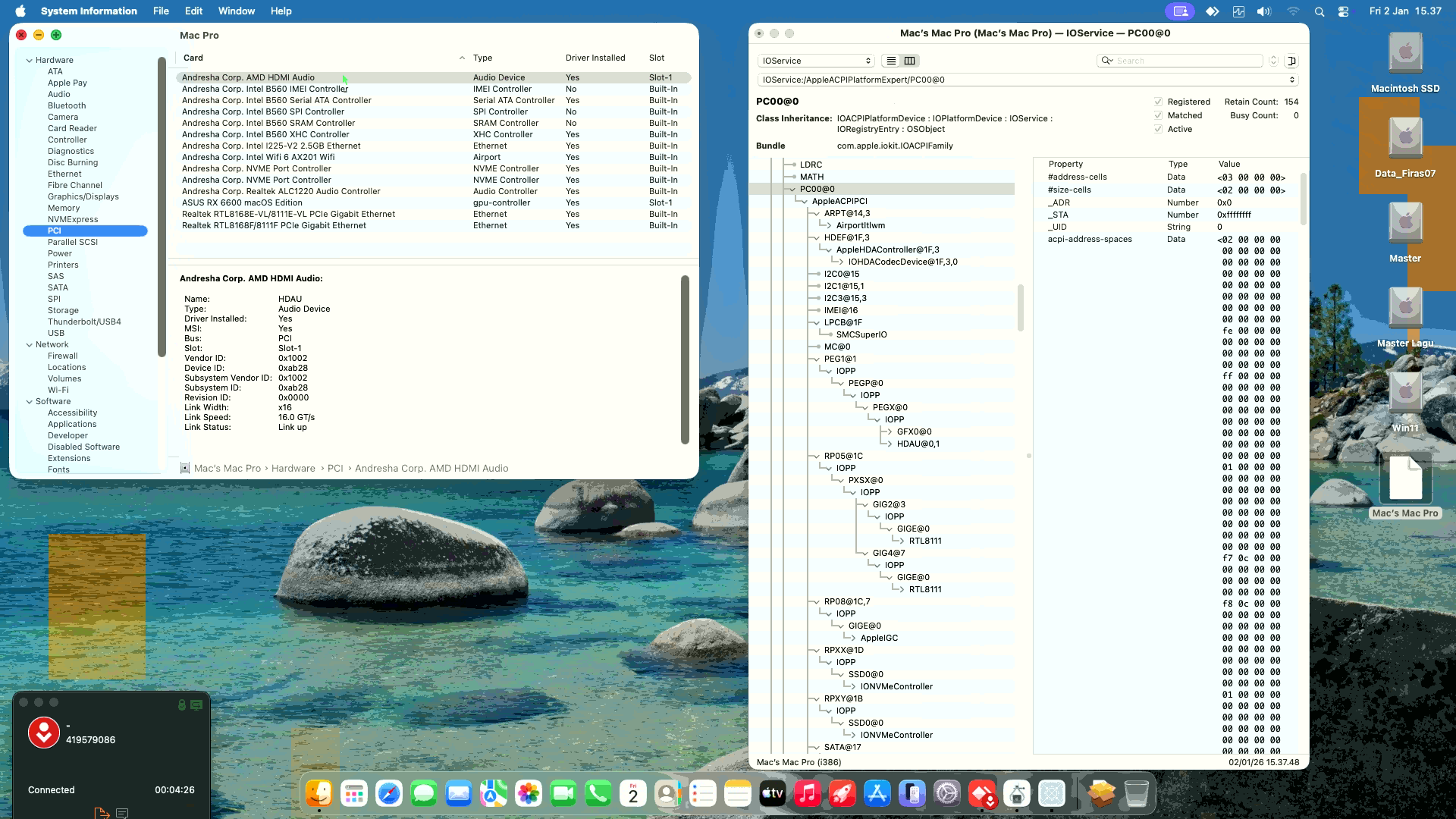Open Launchpad from the Dock
The height and width of the screenshot is (819, 1456).
click(x=354, y=794)
